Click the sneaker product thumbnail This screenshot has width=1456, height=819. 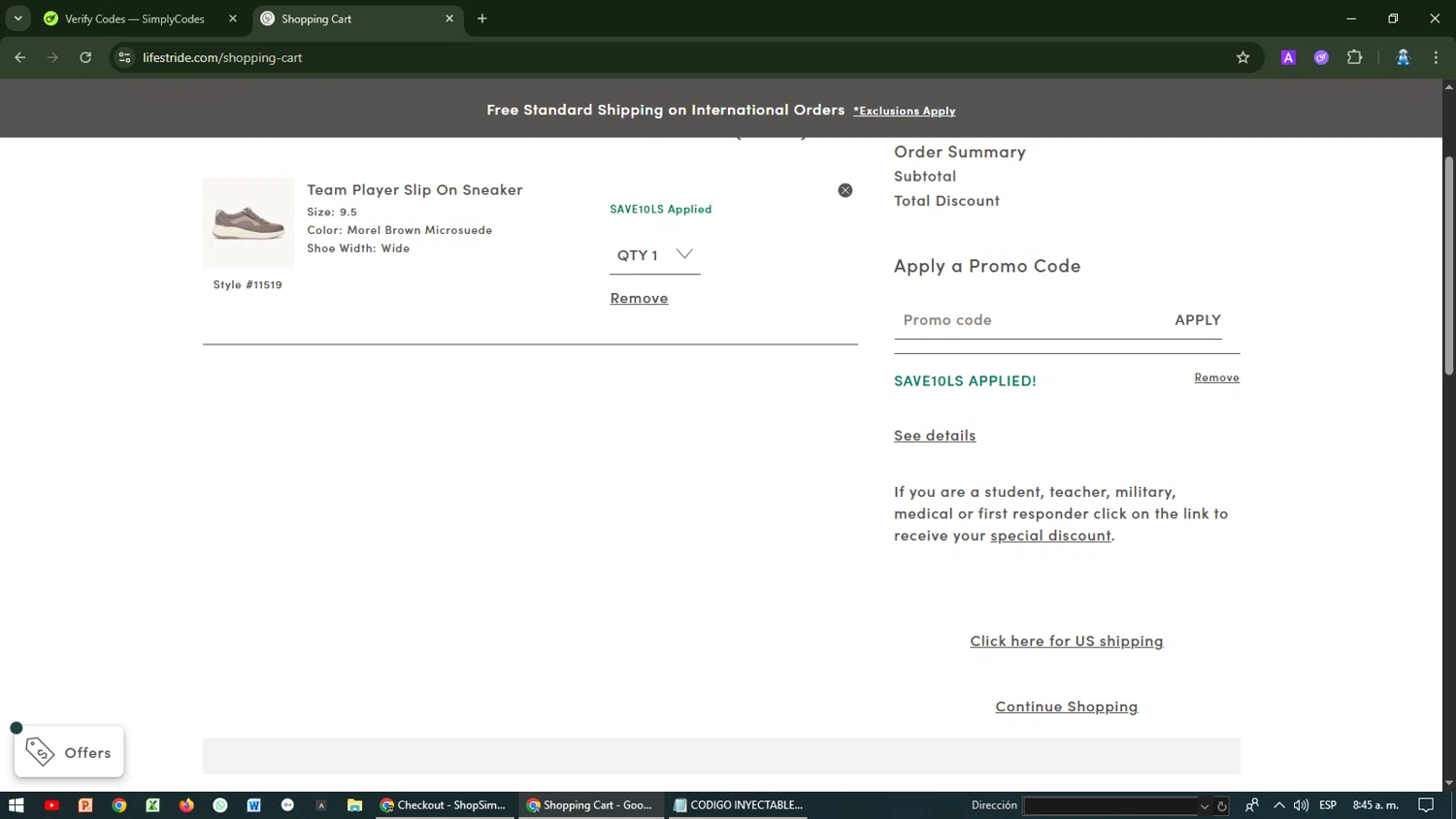[248, 223]
